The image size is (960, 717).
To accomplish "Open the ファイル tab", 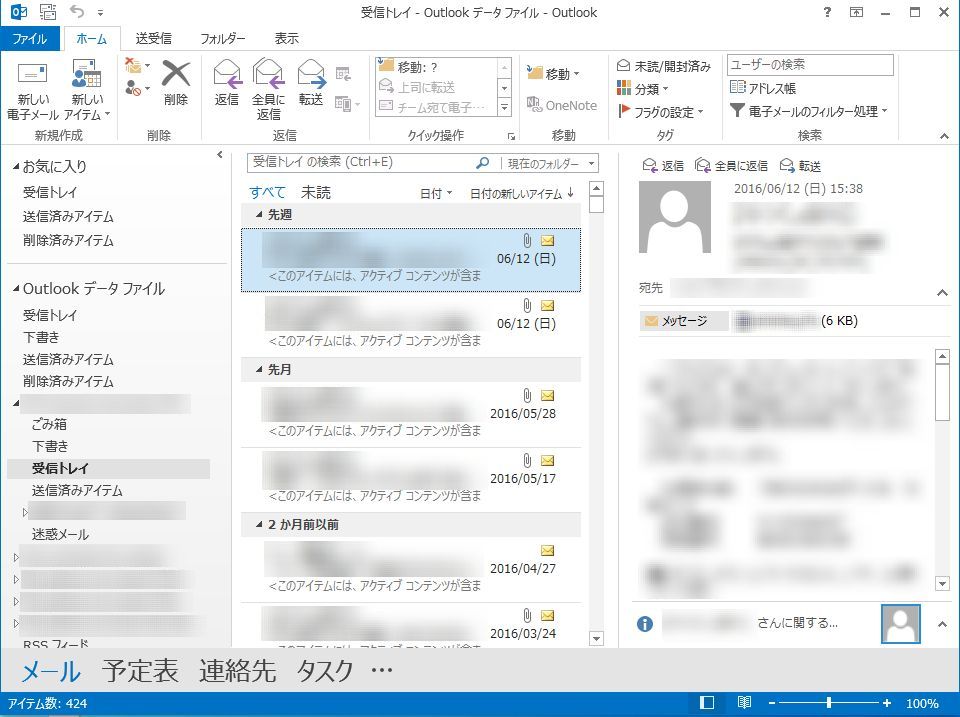I will point(29,39).
